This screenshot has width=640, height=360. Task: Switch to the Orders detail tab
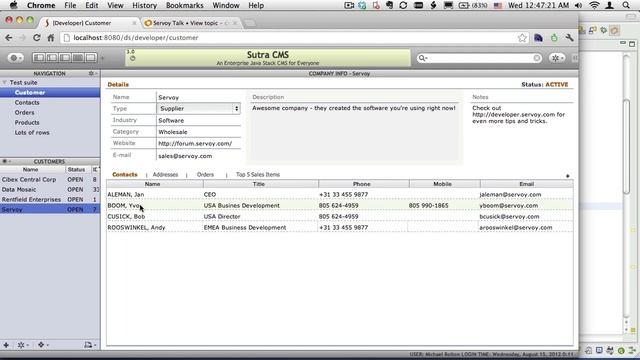pyautogui.click(x=205, y=174)
